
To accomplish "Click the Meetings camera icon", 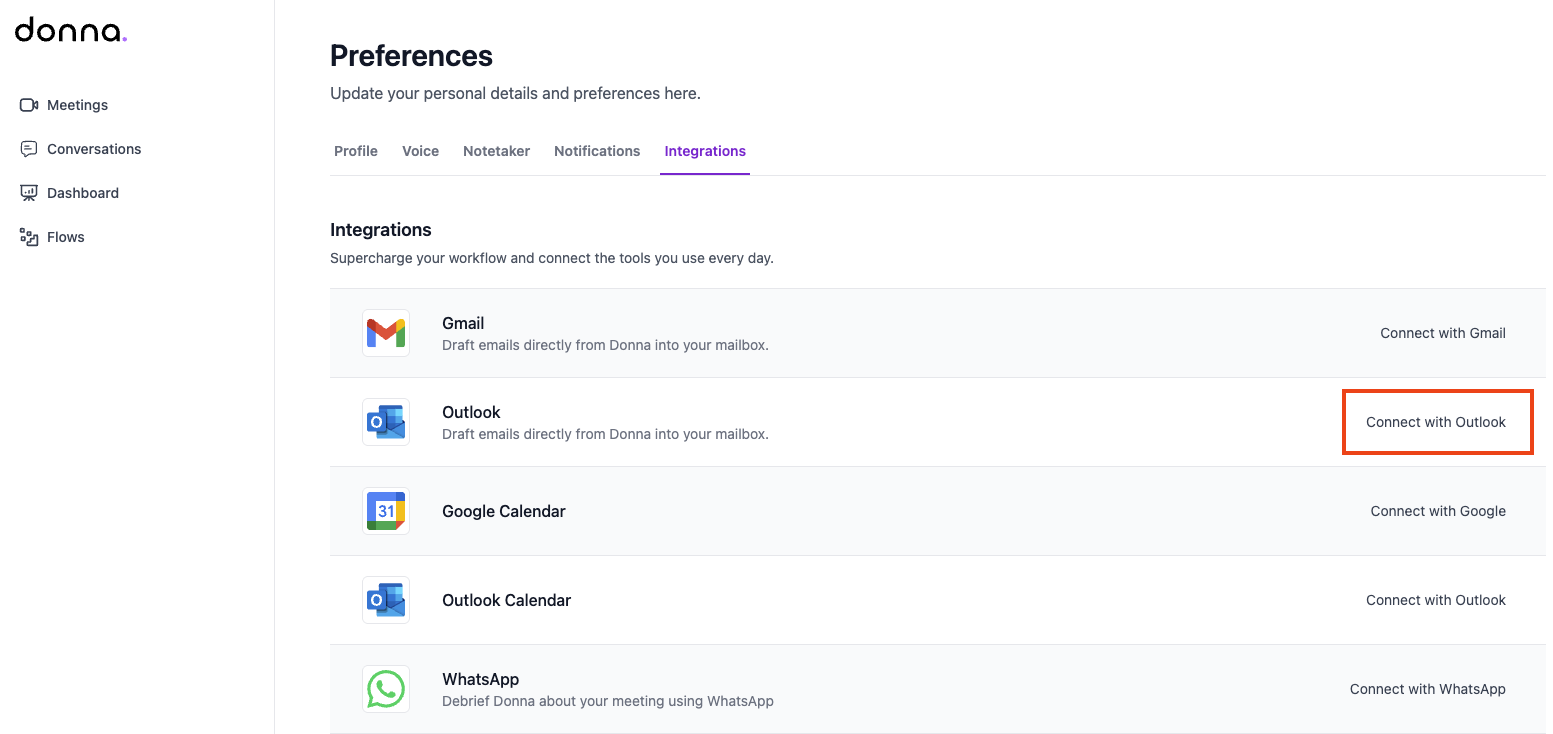I will point(29,105).
